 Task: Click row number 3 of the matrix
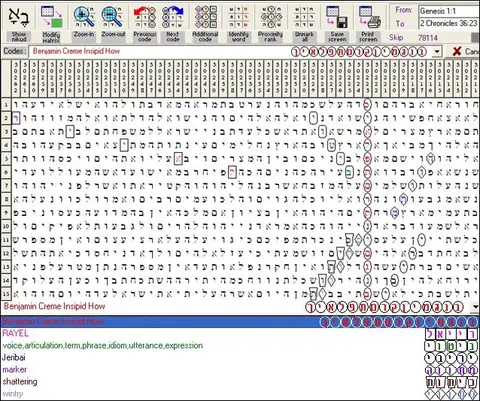(6, 132)
